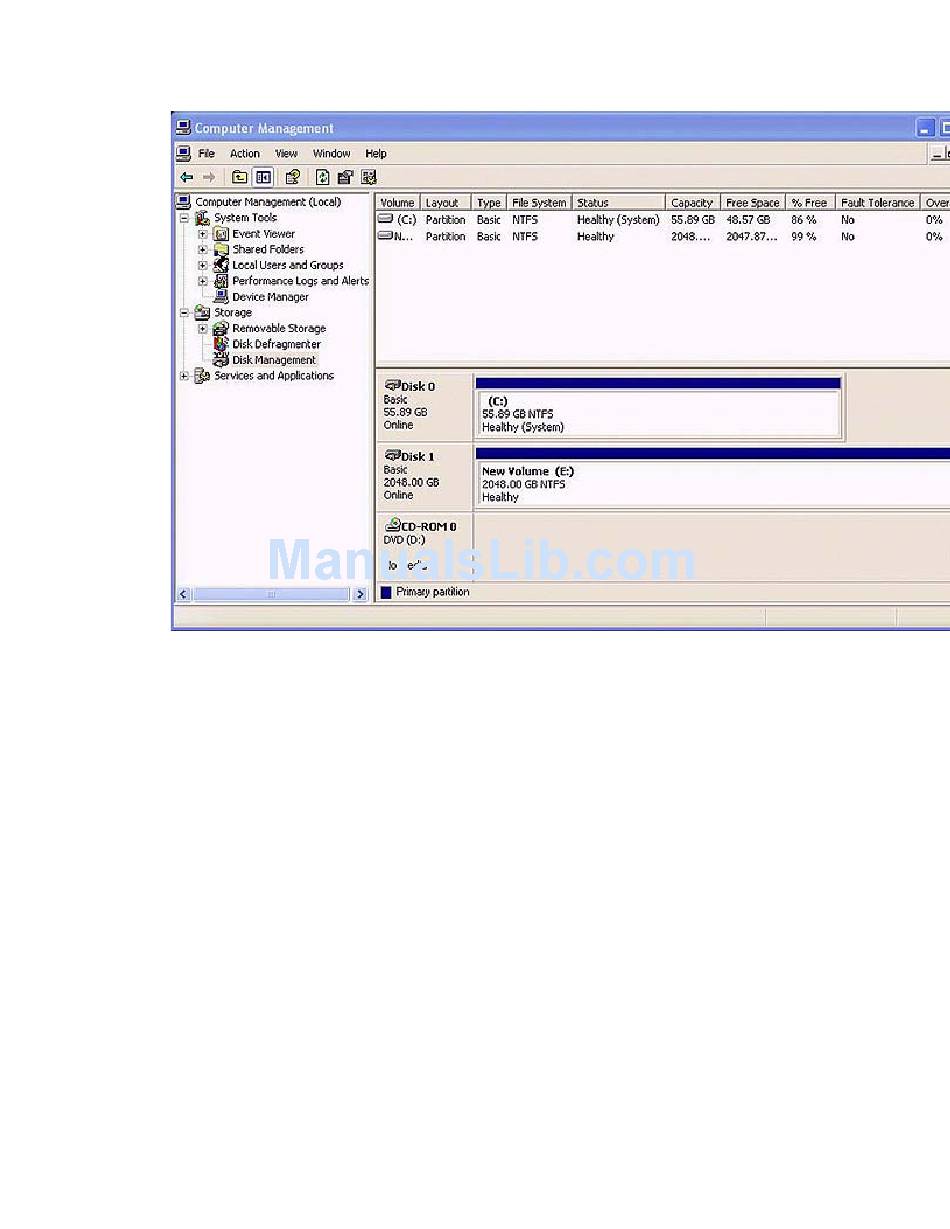Screen dimensions: 950x1229
Task: Select Disk Management in the tree
Action: (x=273, y=360)
